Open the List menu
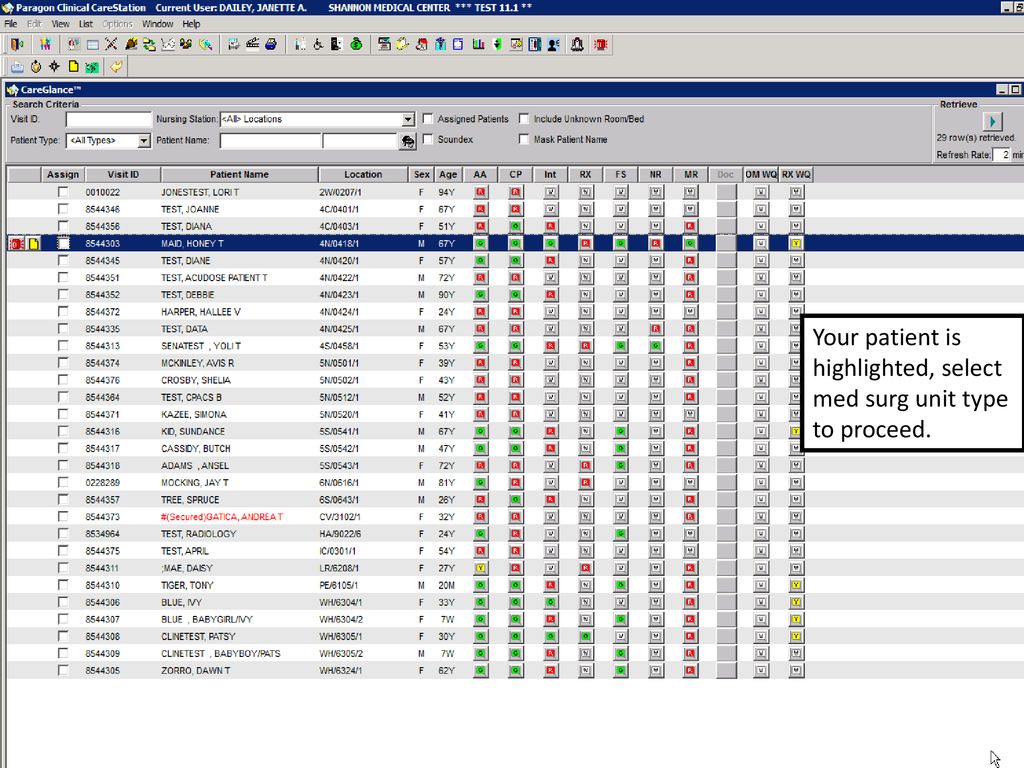1024x768 pixels. click(x=86, y=24)
